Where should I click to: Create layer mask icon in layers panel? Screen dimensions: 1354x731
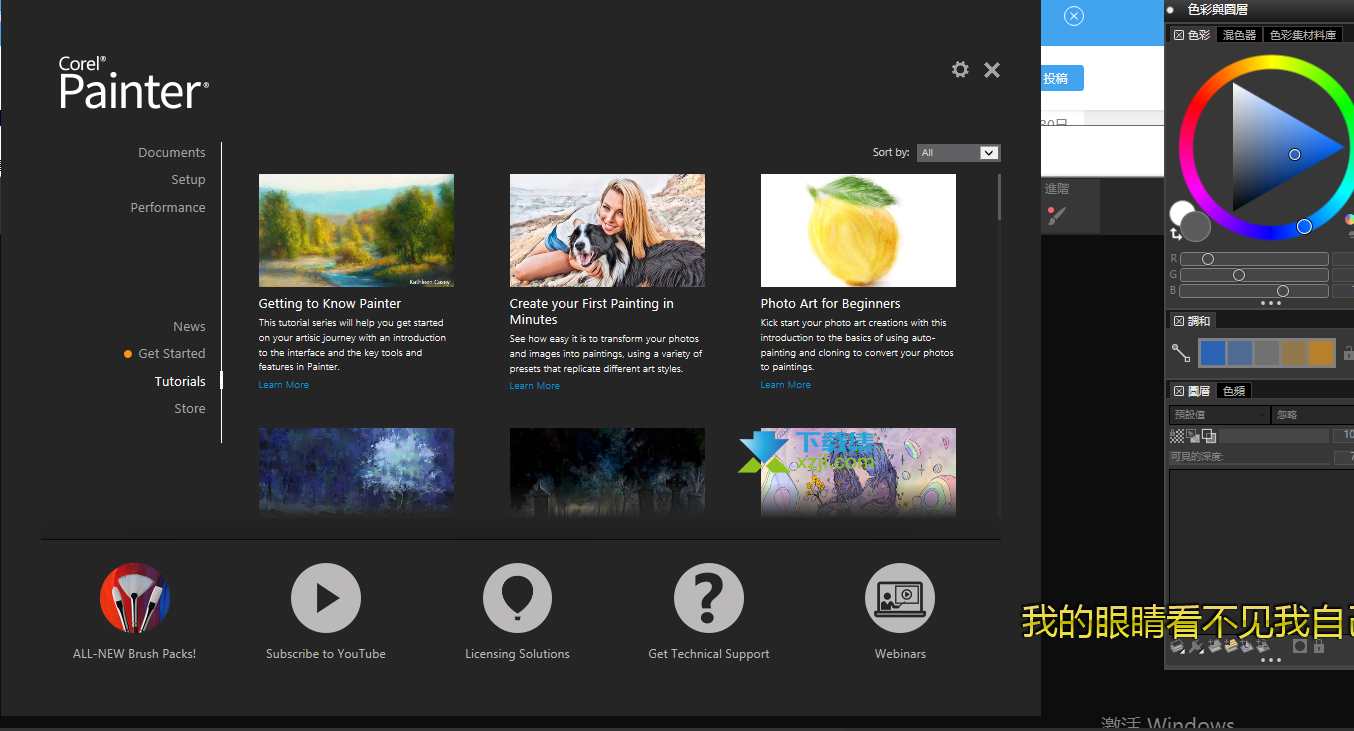[x=1300, y=646]
